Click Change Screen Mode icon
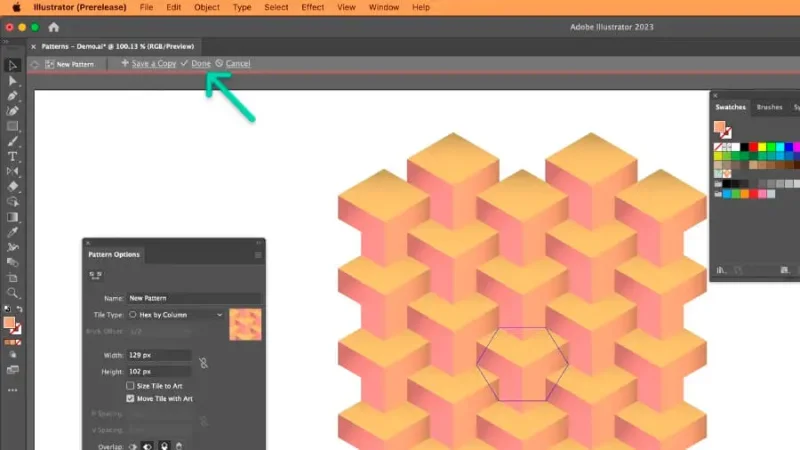Image resolution: width=800 pixels, height=450 pixels. click(13, 370)
